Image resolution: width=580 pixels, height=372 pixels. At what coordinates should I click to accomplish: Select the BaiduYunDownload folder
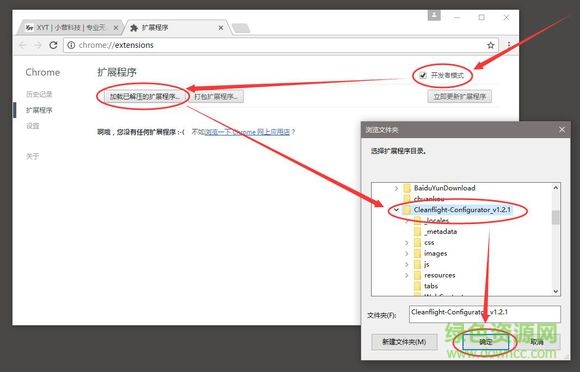click(444, 188)
